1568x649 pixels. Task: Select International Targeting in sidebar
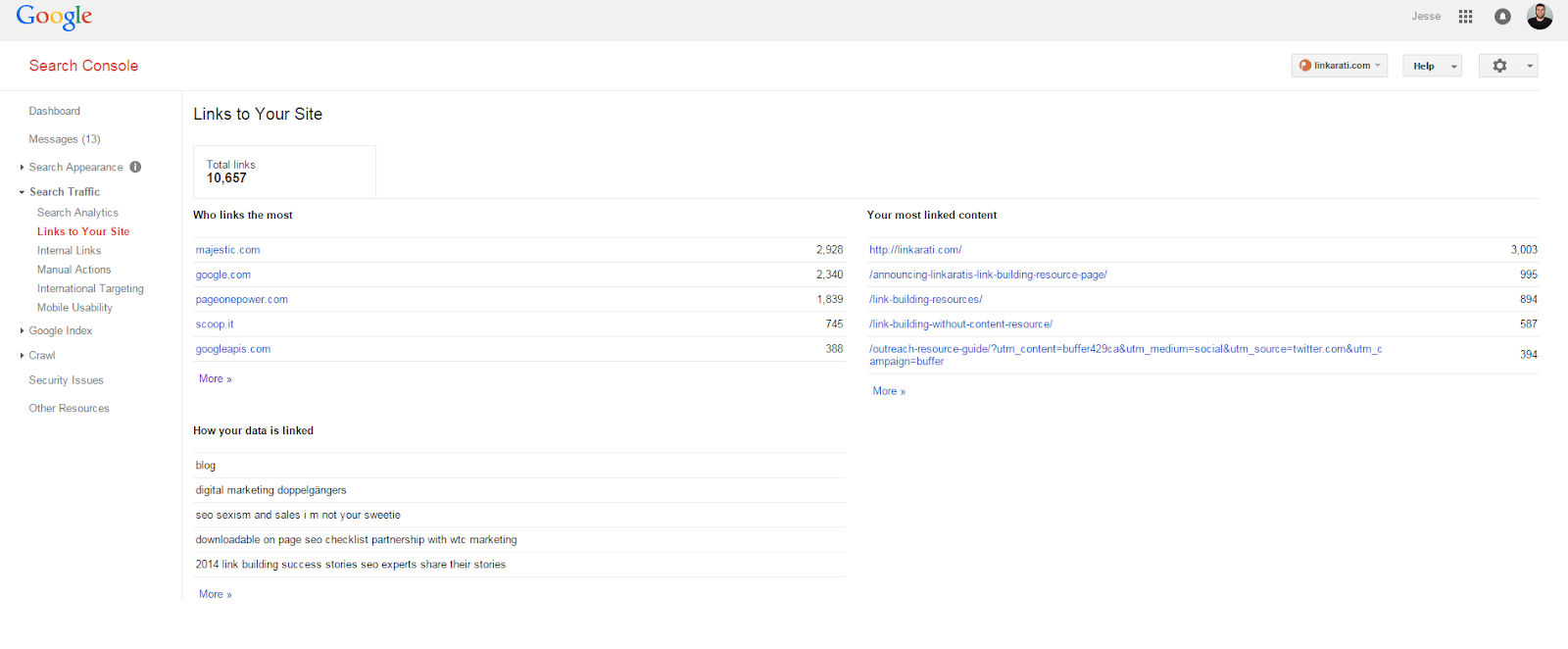pos(90,289)
